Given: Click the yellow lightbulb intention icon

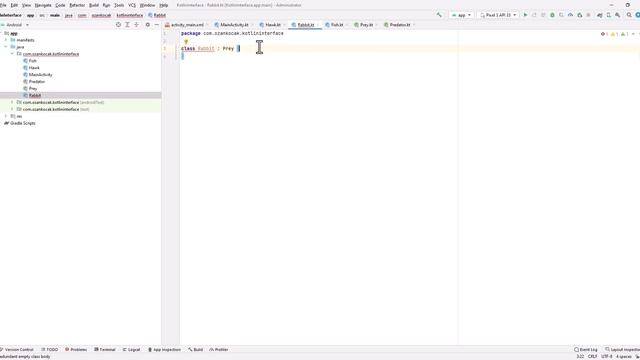Looking at the screenshot, I should [x=186, y=42].
